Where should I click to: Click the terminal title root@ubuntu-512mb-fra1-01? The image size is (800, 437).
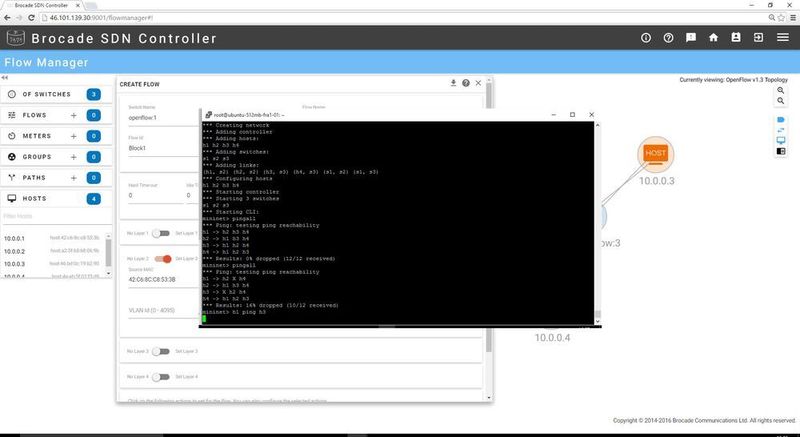pyautogui.click(x=249, y=115)
